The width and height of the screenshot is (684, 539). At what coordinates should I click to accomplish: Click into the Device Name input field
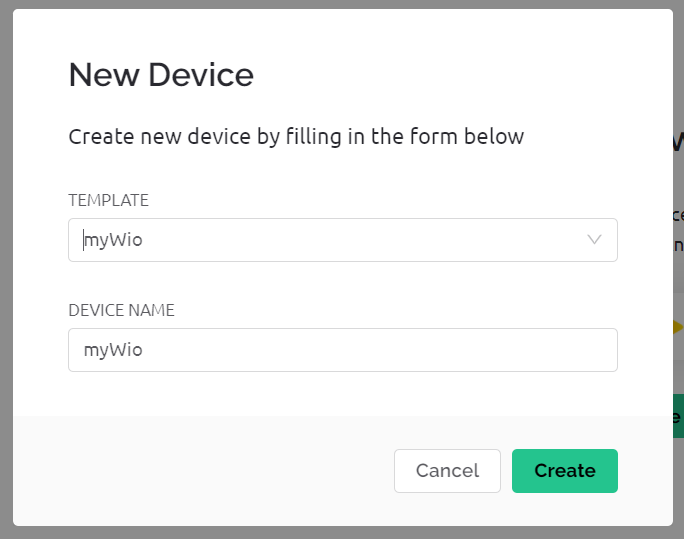[343, 350]
